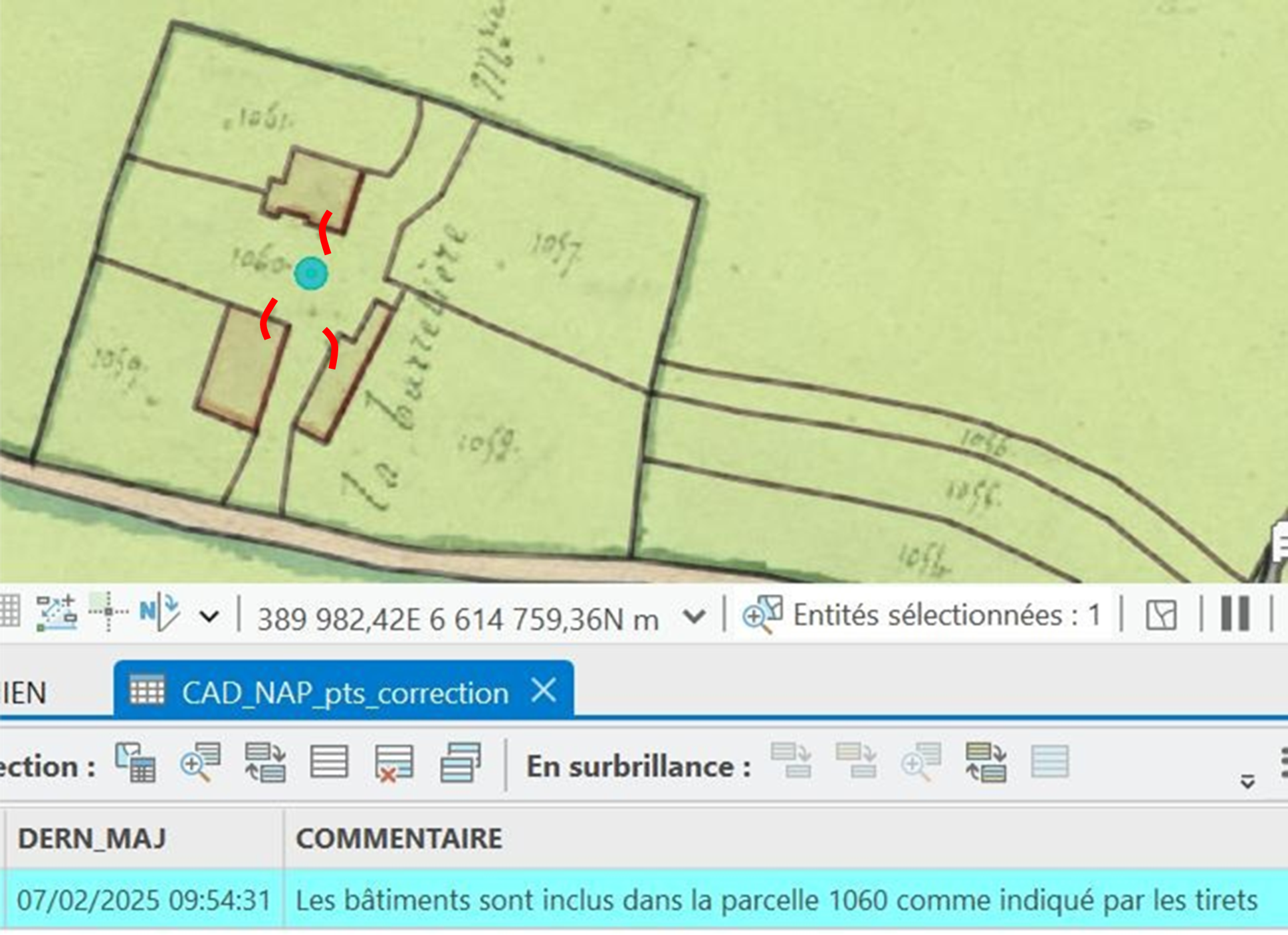Click the cyan selected point on the map
Viewport: 1288px width, 935px height.
pos(310,273)
